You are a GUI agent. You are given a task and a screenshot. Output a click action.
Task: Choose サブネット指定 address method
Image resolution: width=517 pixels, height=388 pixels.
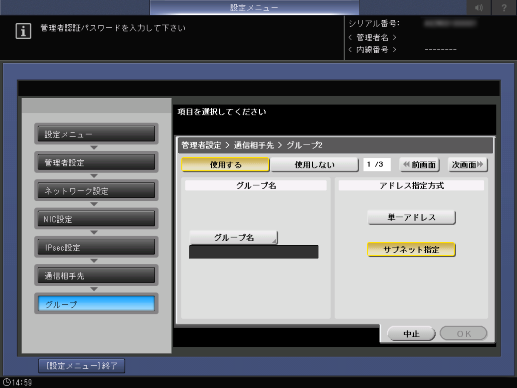pyautogui.click(x=411, y=249)
